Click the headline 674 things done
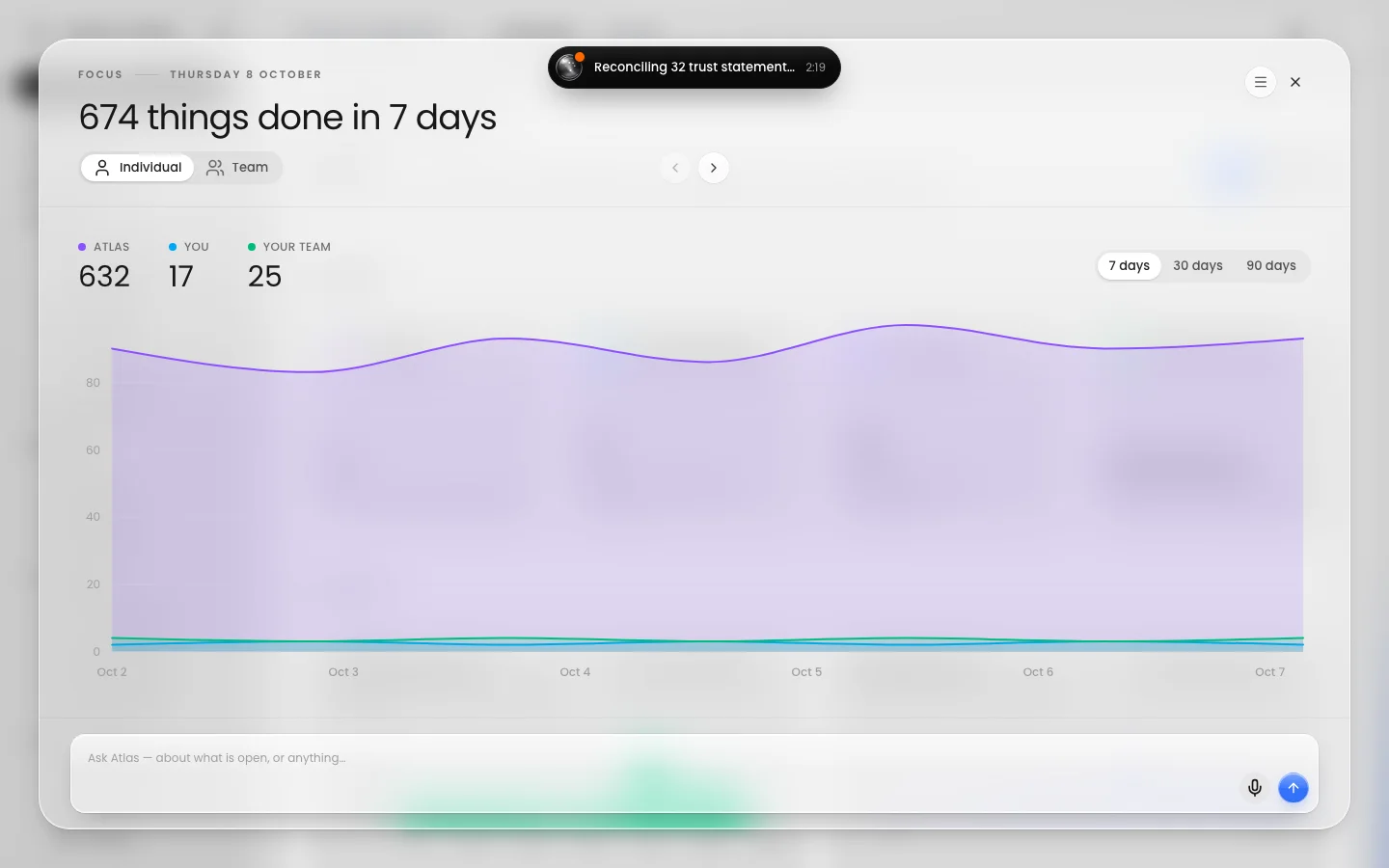The height and width of the screenshot is (868, 1389). [287, 118]
